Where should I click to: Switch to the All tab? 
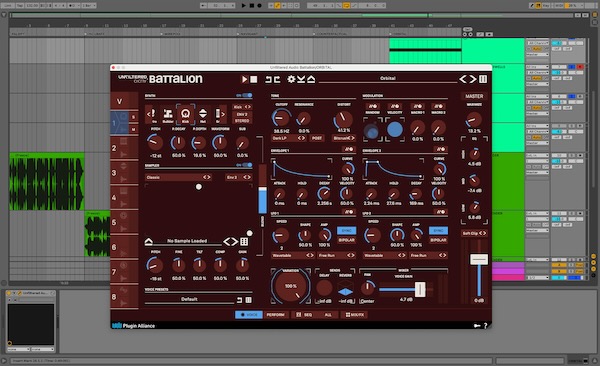coord(328,315)
